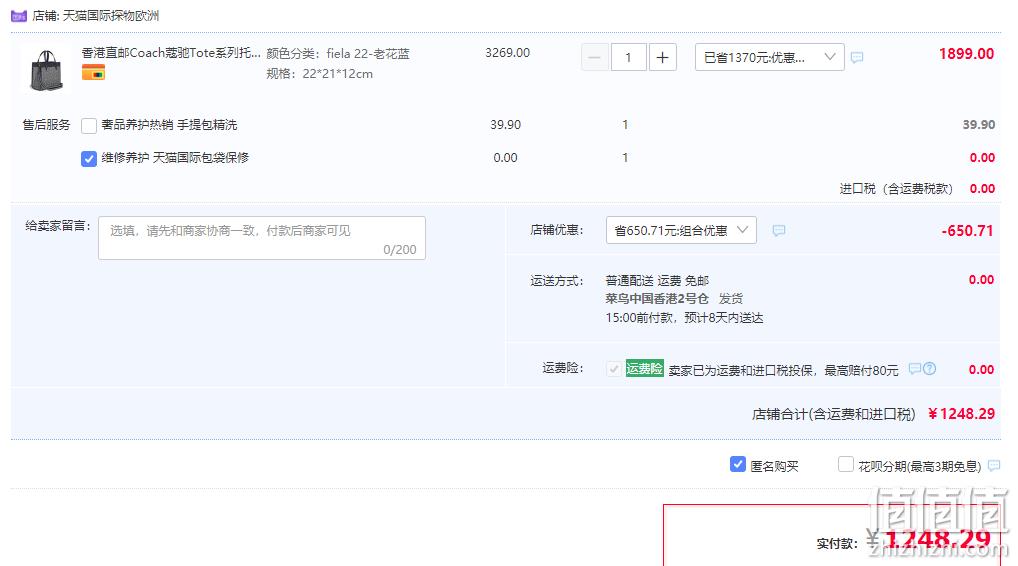Image resolution: width=1018 pixels, height=566 pixels.
Task: Check the 奢品养护热销 手提包精洗 option
Action: pos(89,126)
